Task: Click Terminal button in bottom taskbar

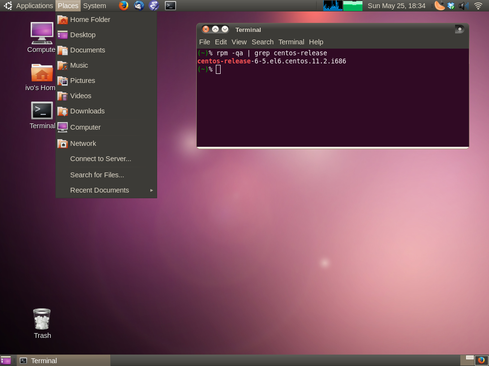Action: tap(63, 360)
